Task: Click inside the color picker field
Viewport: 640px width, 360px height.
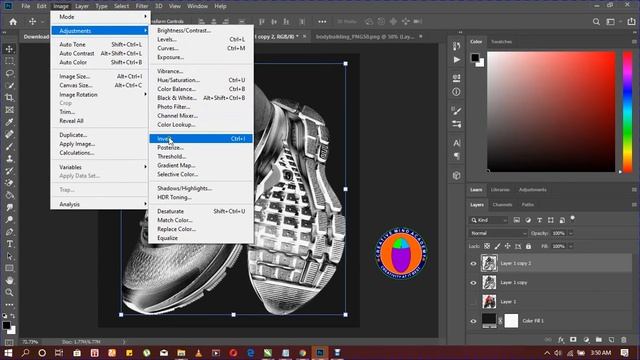Action: pos(551,111)
